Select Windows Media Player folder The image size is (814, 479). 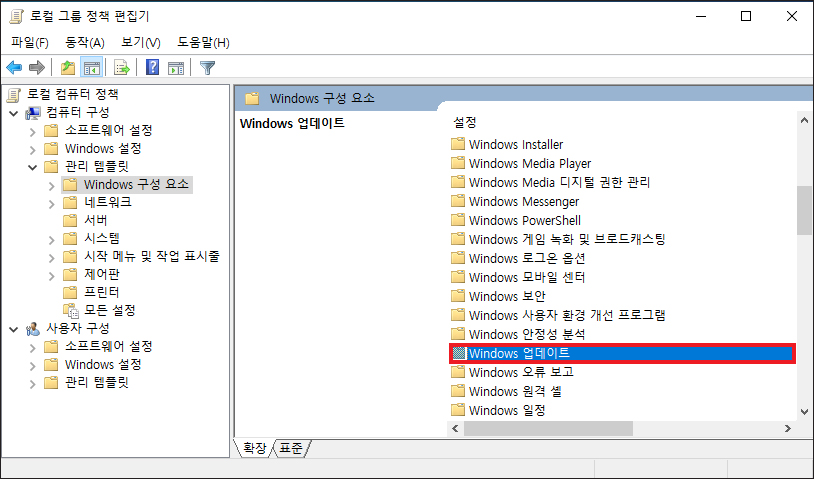(530, 163)
